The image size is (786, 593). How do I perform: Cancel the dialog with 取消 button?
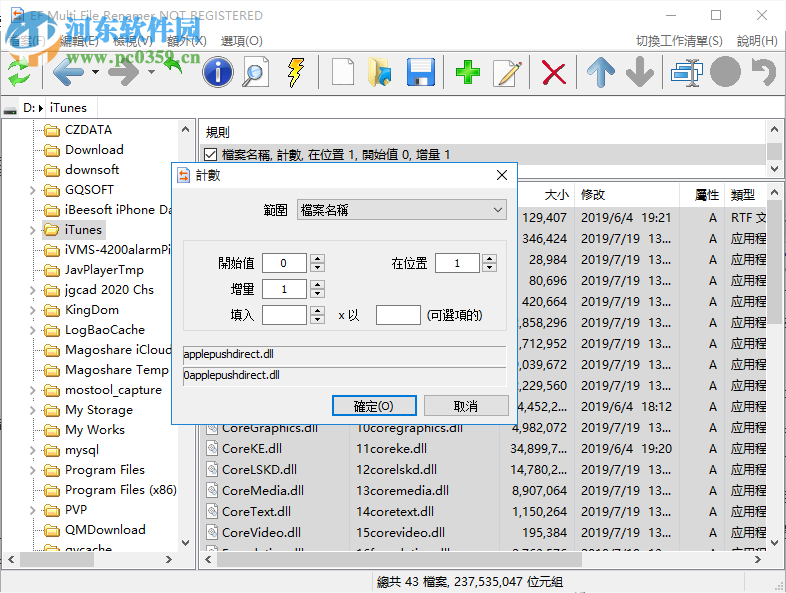tap(466, 406)
